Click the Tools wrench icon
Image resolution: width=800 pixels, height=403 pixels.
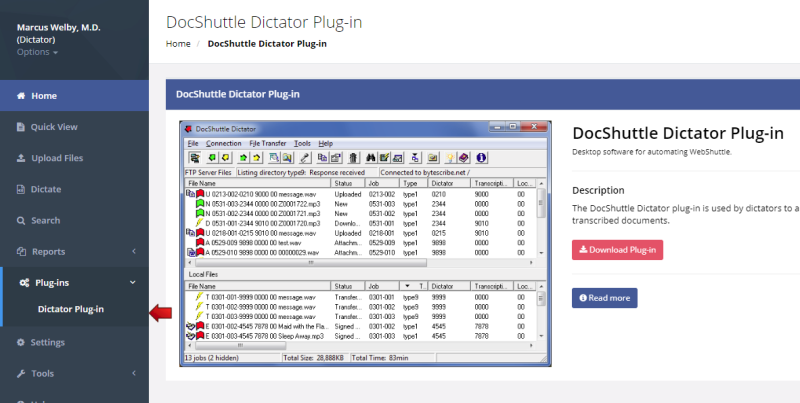(x=21, y=373)
